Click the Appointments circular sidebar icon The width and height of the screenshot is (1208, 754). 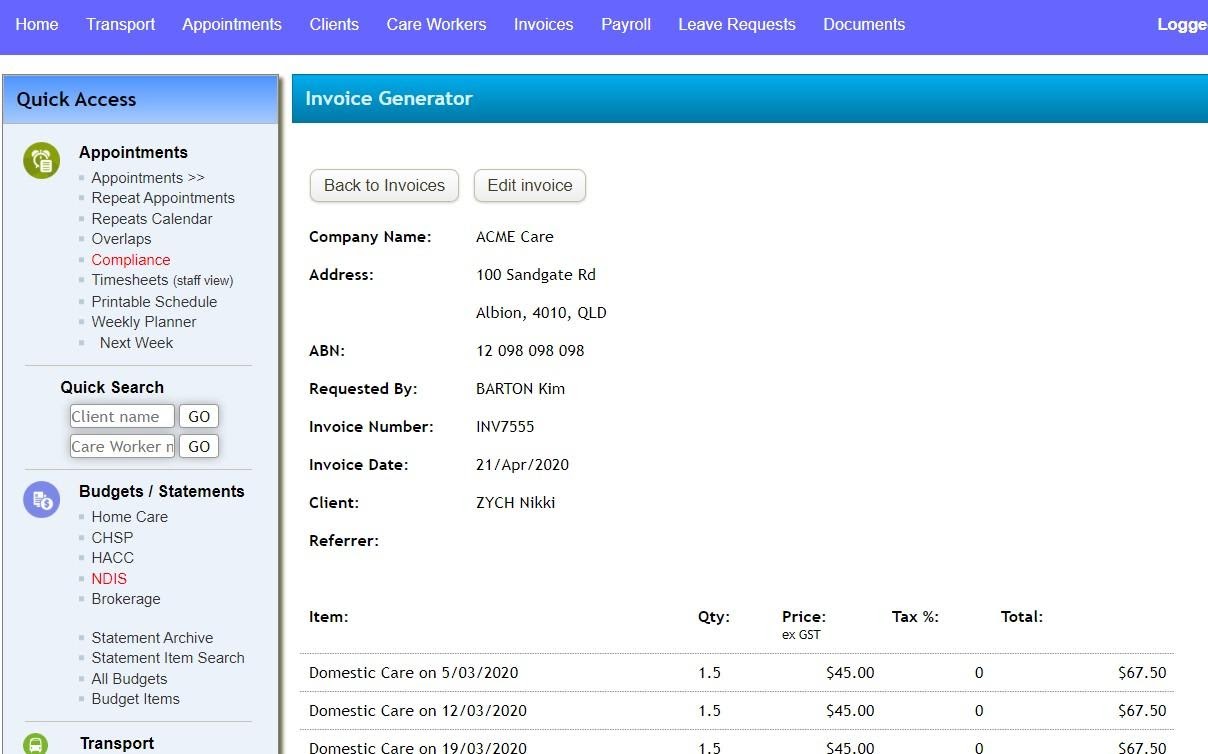coord(41,160)
